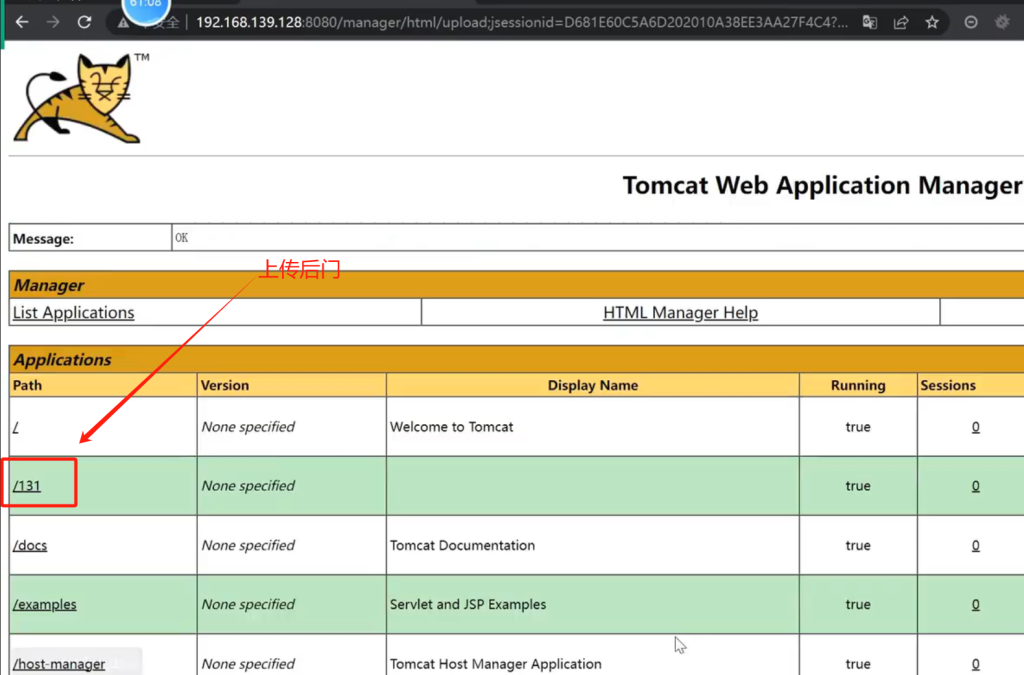Viewport: 1024px width, 675px height.
Task: Click the running status true for /docs
Action: tap(857, 545)
